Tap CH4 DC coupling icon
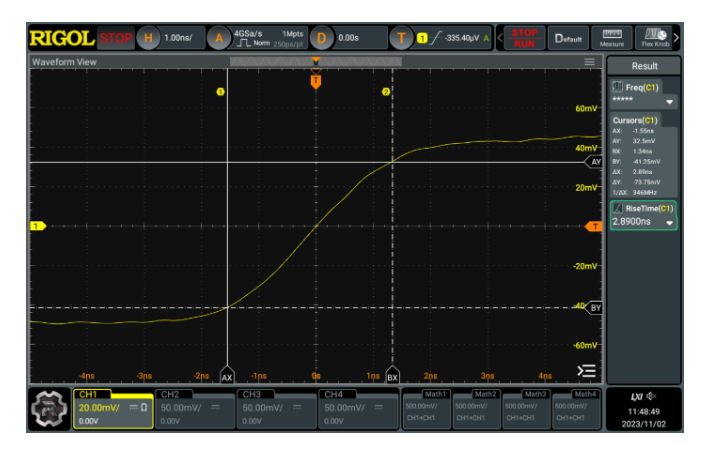The image size is (712, 457). pyautogui.click(x=379, y=407)
